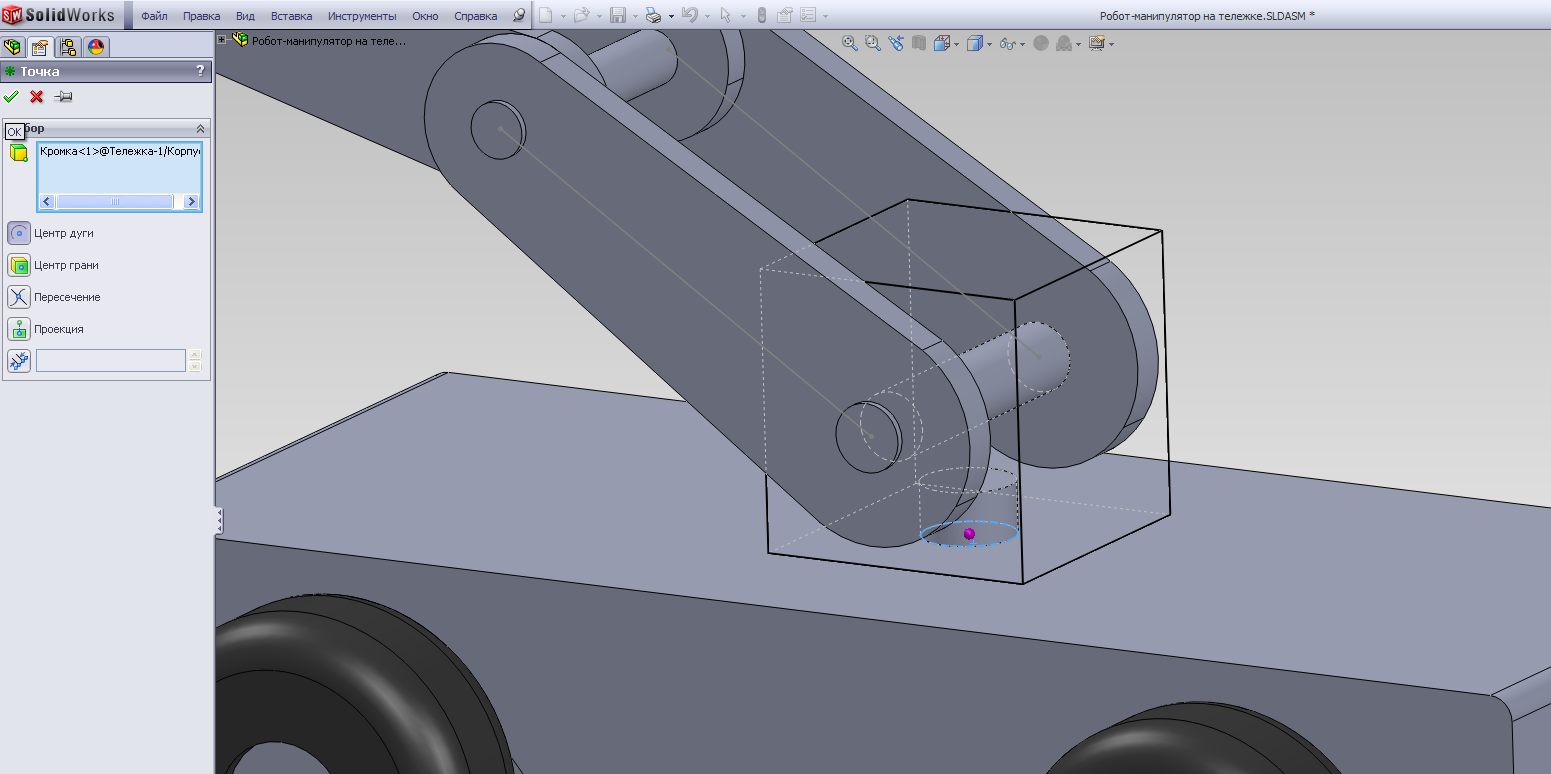Image resolution: width=1551 pixels, height=774 pixels.
Task: Pin the Точка property panel open
Action: 63,97
